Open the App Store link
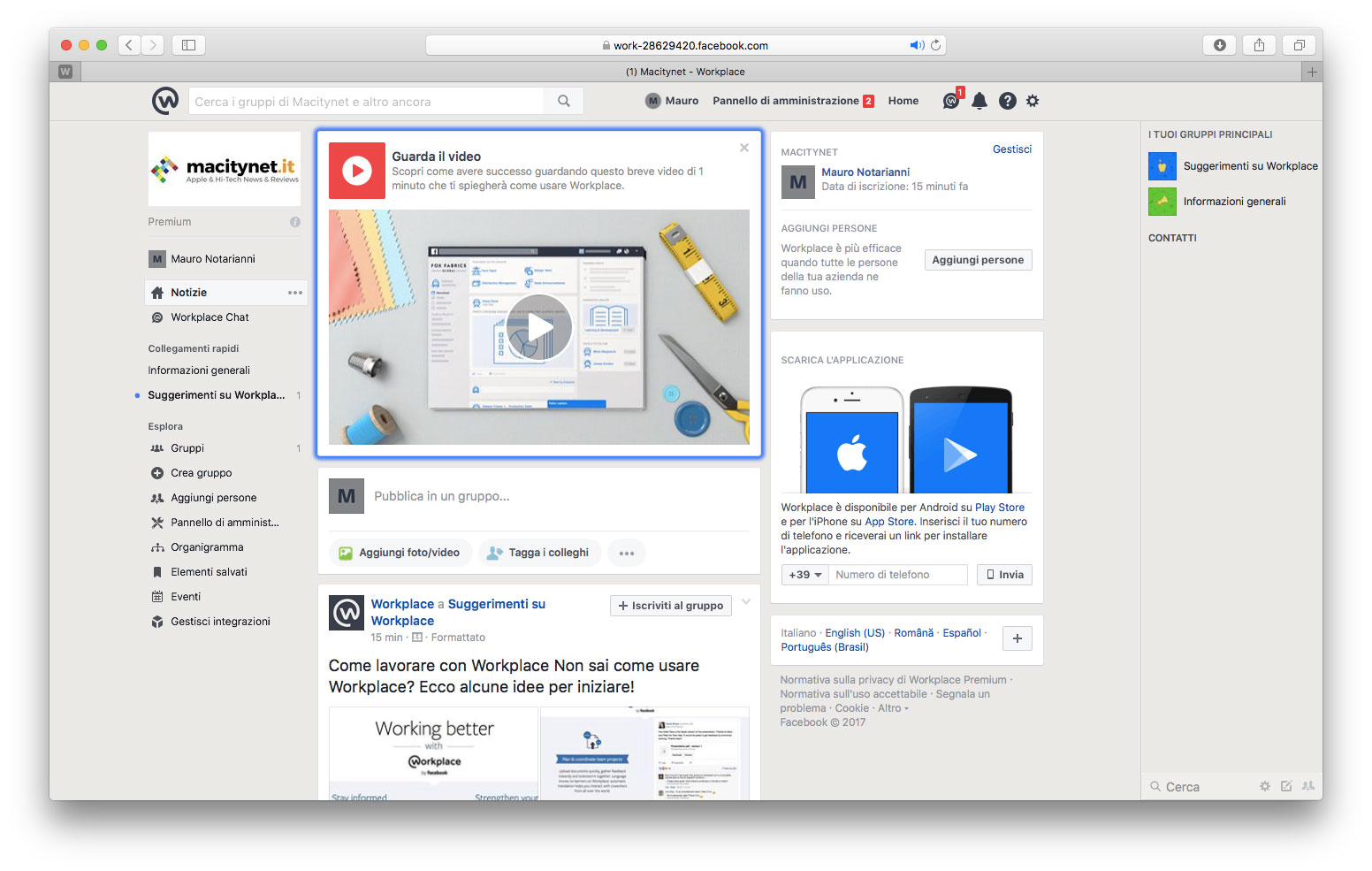Screen dimensions: 1372x871 click(x=889, y=522)
